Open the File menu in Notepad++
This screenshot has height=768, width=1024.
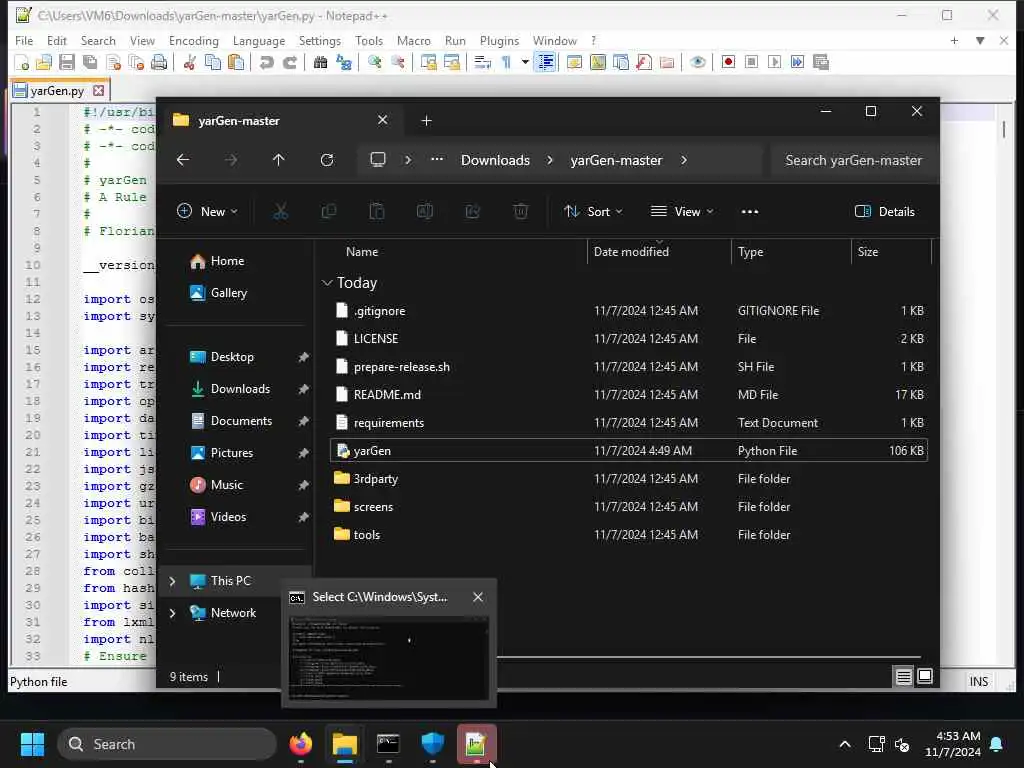[24, 40]
